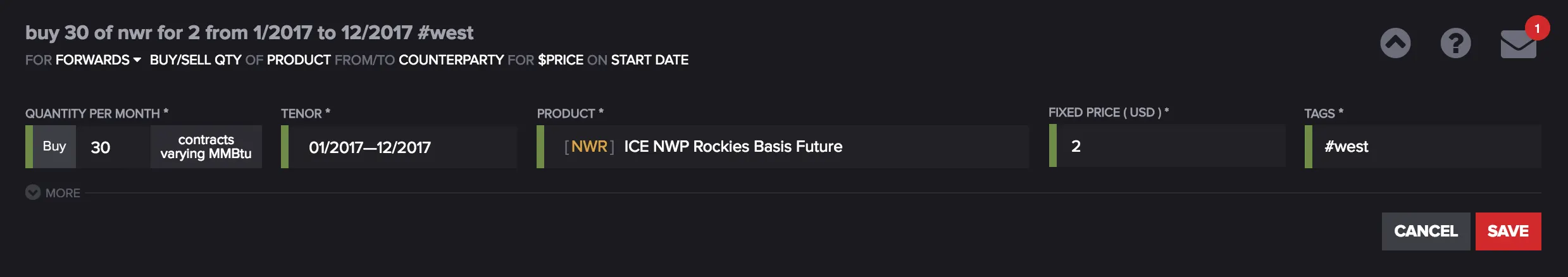The image size is (1568, 277).
Task: Click the quantity field showing 30
Action: coord(113,147)
